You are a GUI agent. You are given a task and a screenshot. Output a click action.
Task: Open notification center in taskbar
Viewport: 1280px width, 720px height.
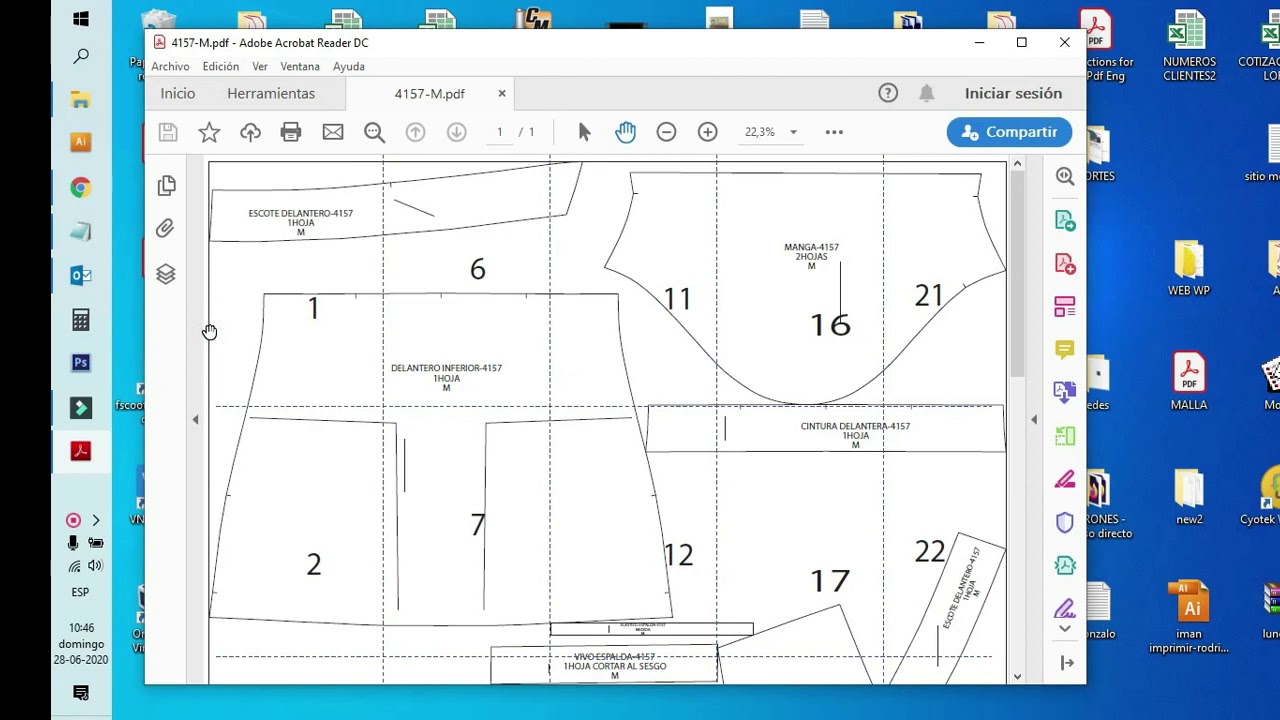coord(81,693)
